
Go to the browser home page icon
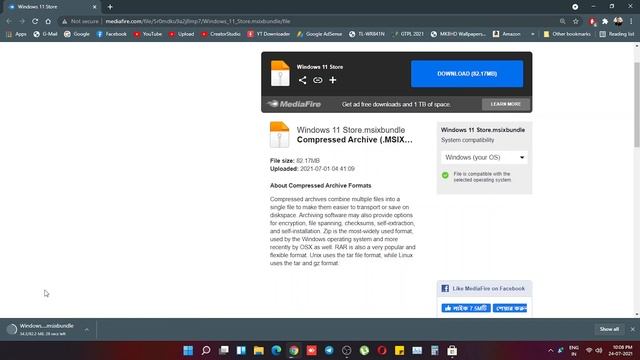[48, 21]
